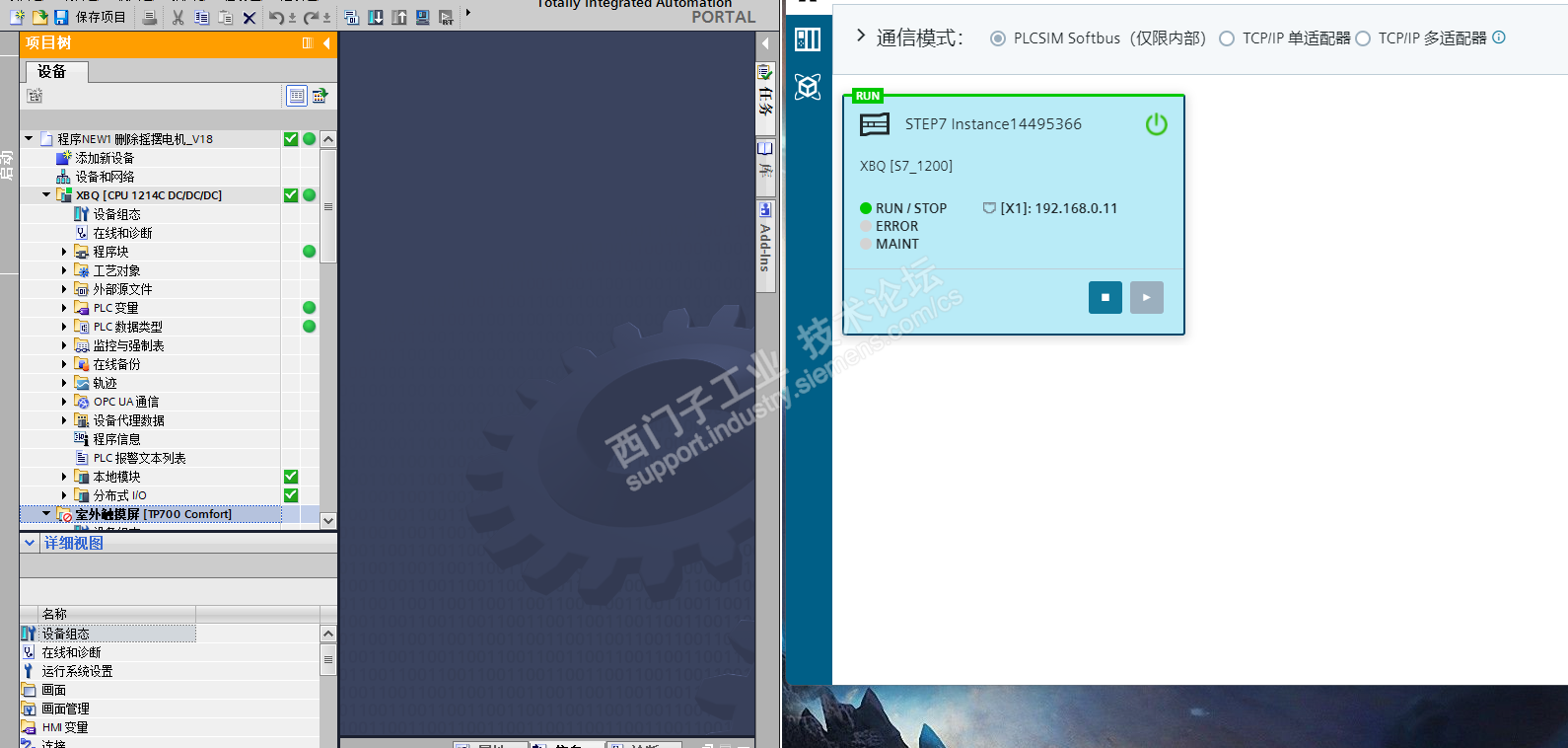The width and height of the screenshot is (1568, 748).
Task: Collapse the 程序NEW1 project root node
Action: [x=29, y=139]
